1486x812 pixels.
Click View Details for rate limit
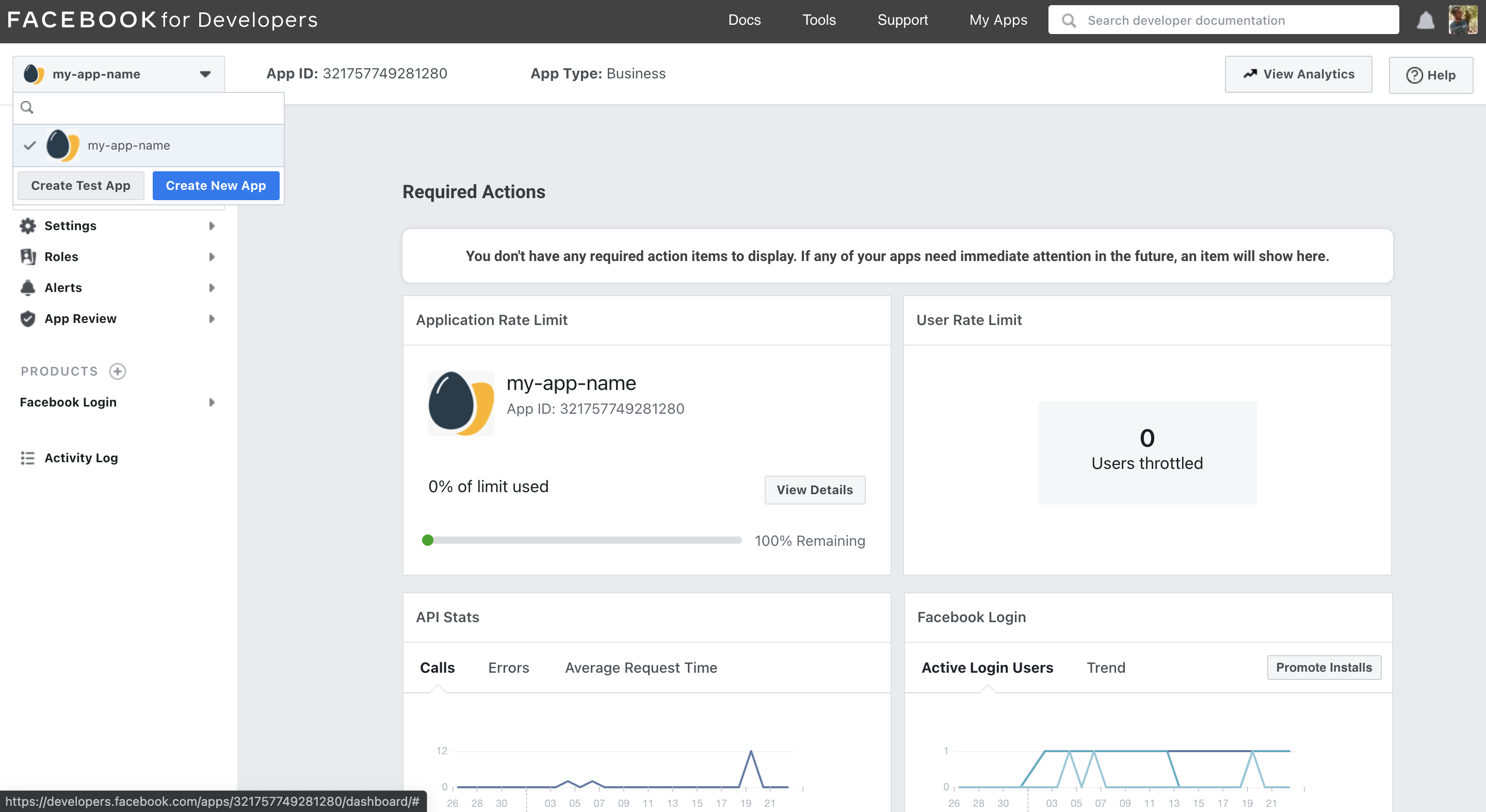[814, 490]
